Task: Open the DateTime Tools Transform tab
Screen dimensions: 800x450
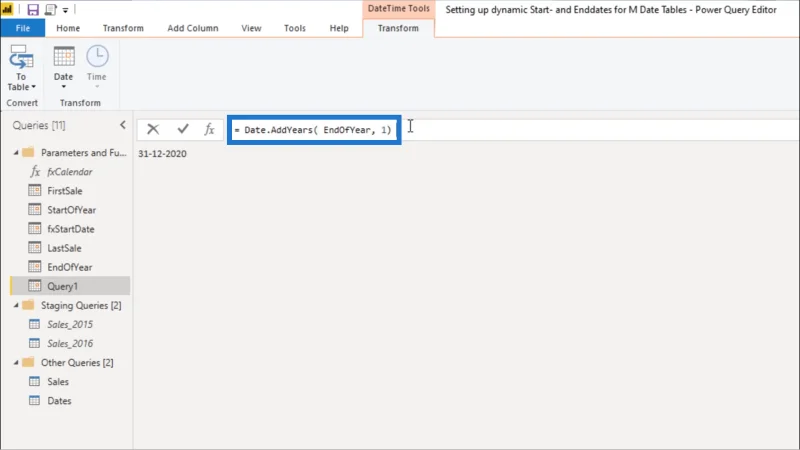Action: 398,28
